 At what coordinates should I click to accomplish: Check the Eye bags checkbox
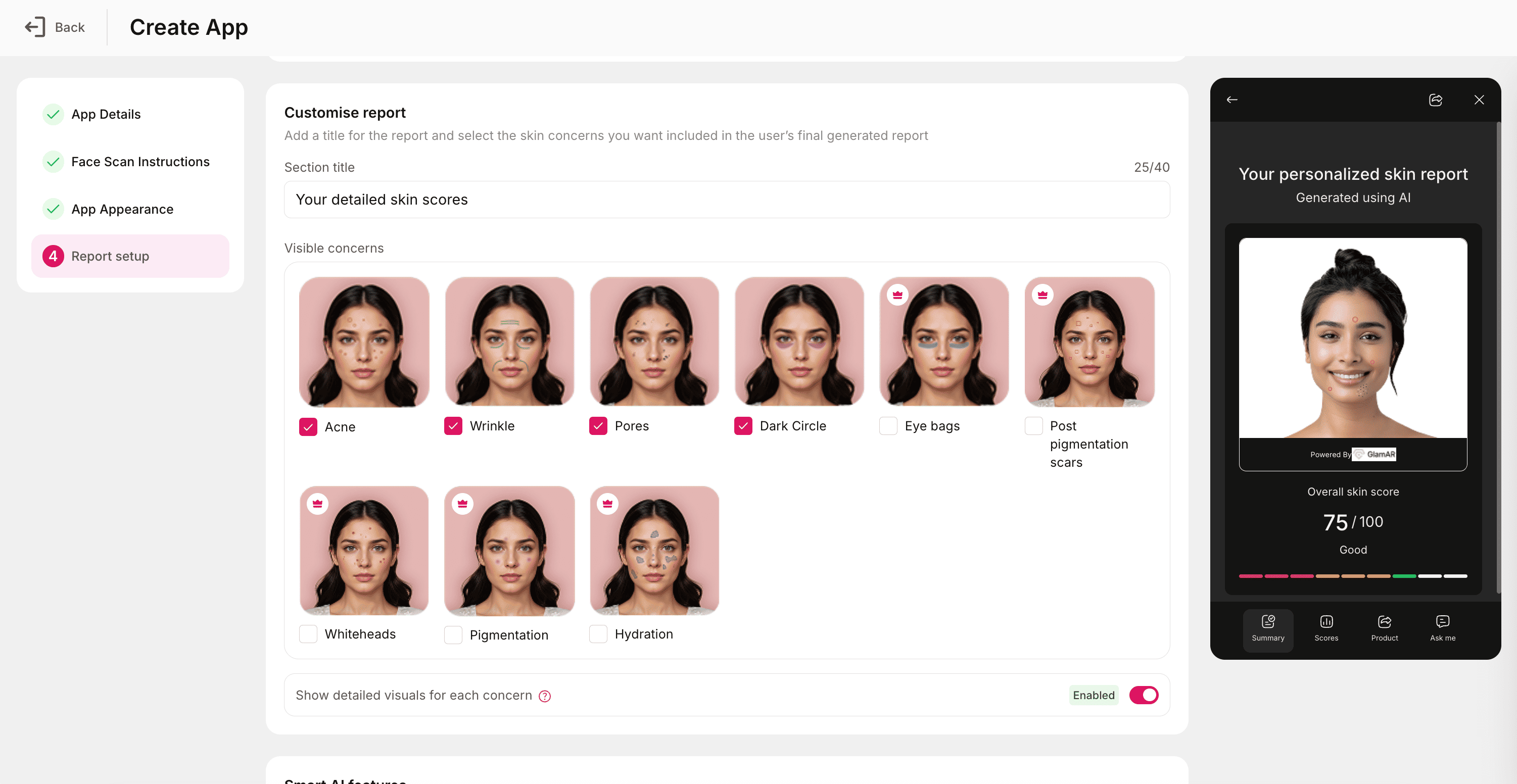[888, 425]
